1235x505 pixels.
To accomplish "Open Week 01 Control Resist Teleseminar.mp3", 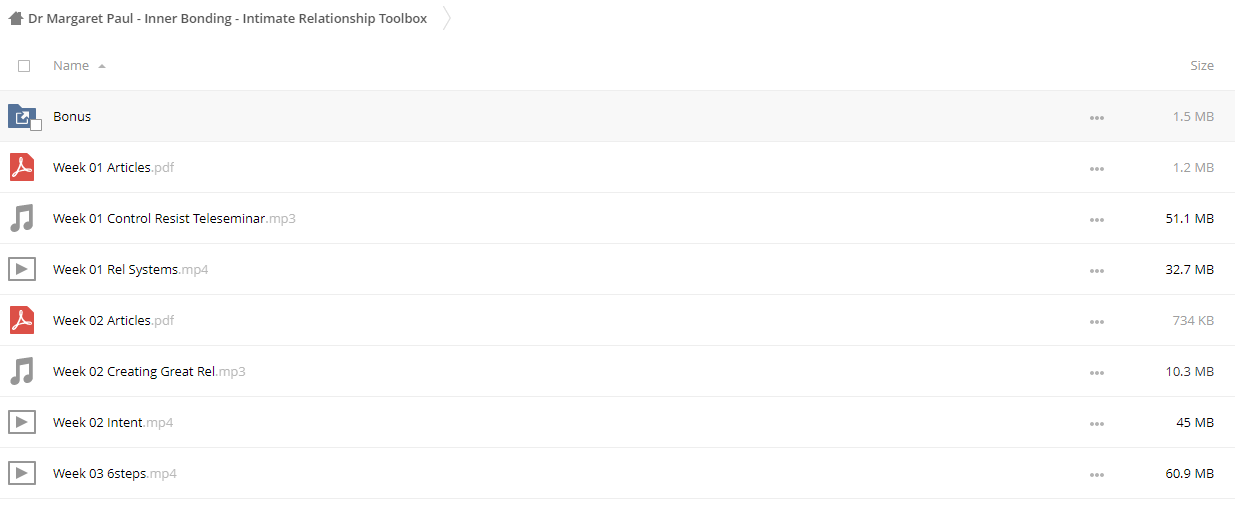I will [x=174, y=218].
